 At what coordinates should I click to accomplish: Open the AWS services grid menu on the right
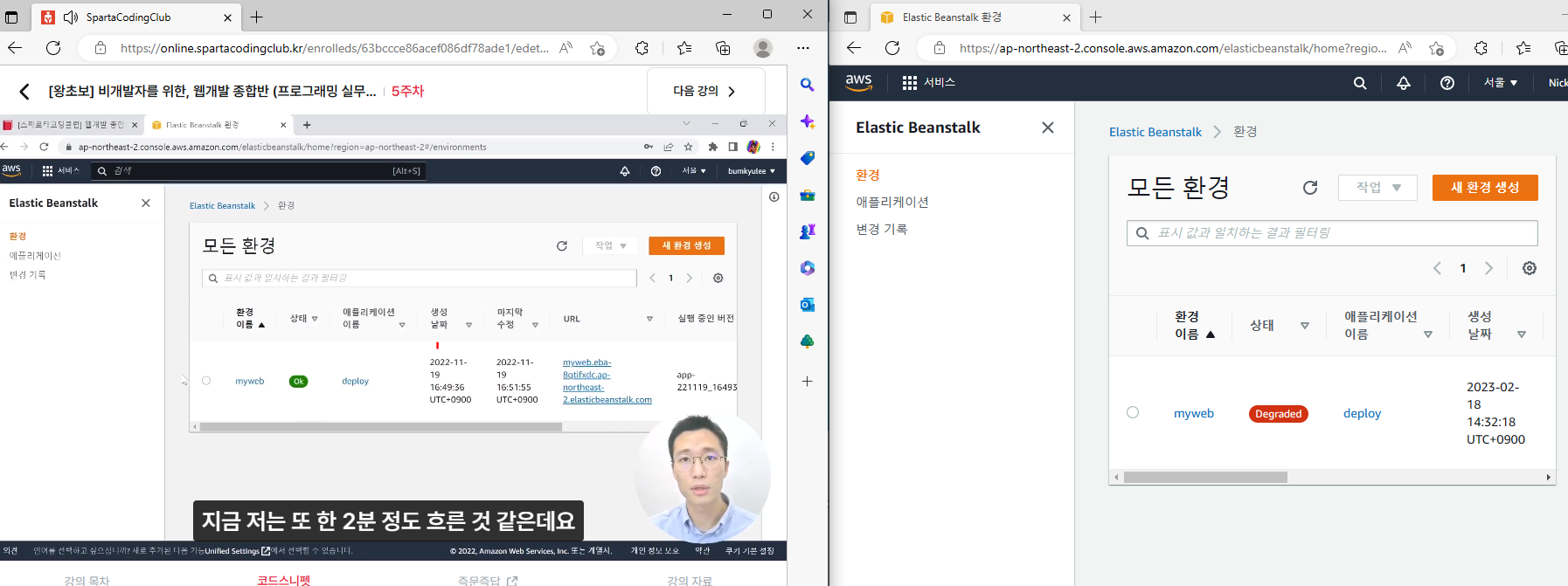pyautogui.click(x=910, y=82)
